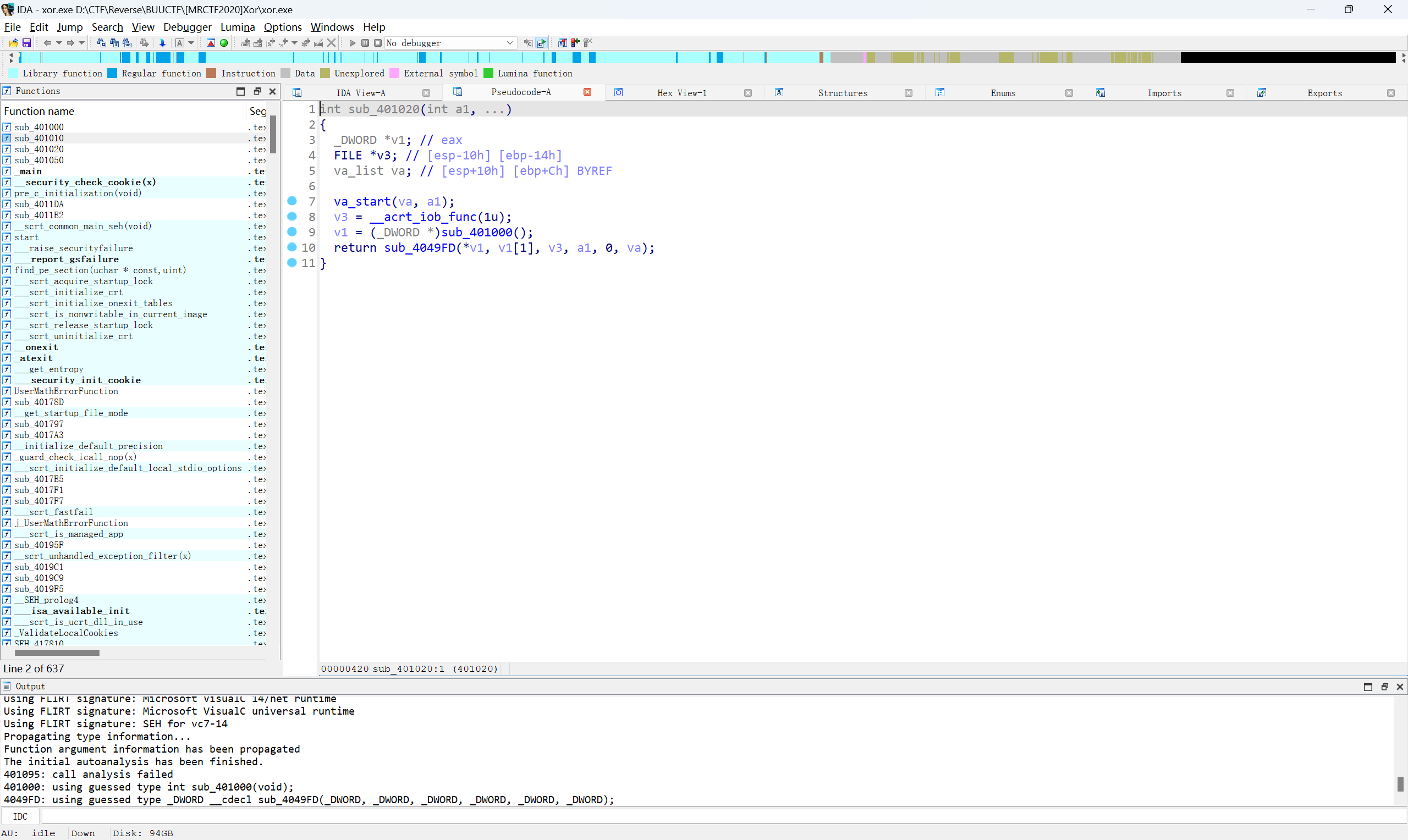Click the open file folder icon
The width and height of the screenshot is (1408, 840).
[14, 43]
